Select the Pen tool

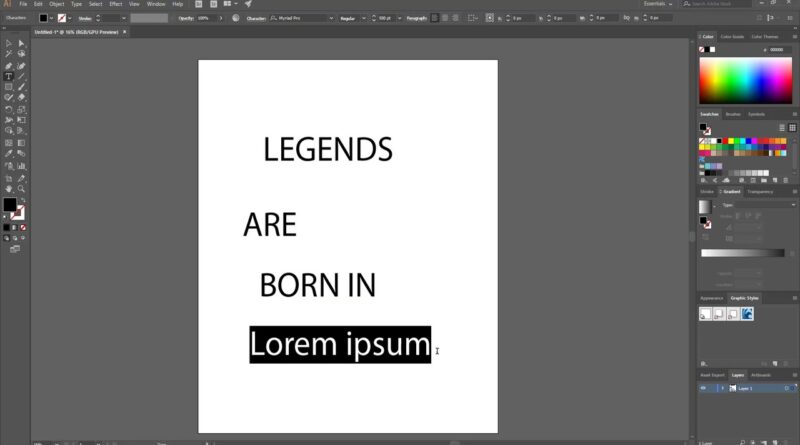pos(8,65)
